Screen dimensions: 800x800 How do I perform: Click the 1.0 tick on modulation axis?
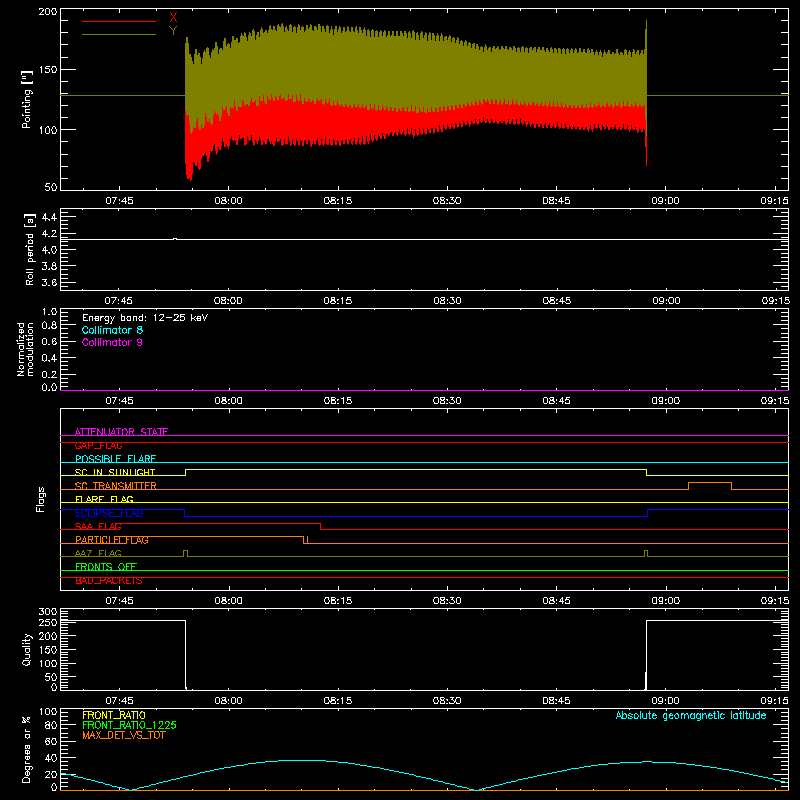49,311
